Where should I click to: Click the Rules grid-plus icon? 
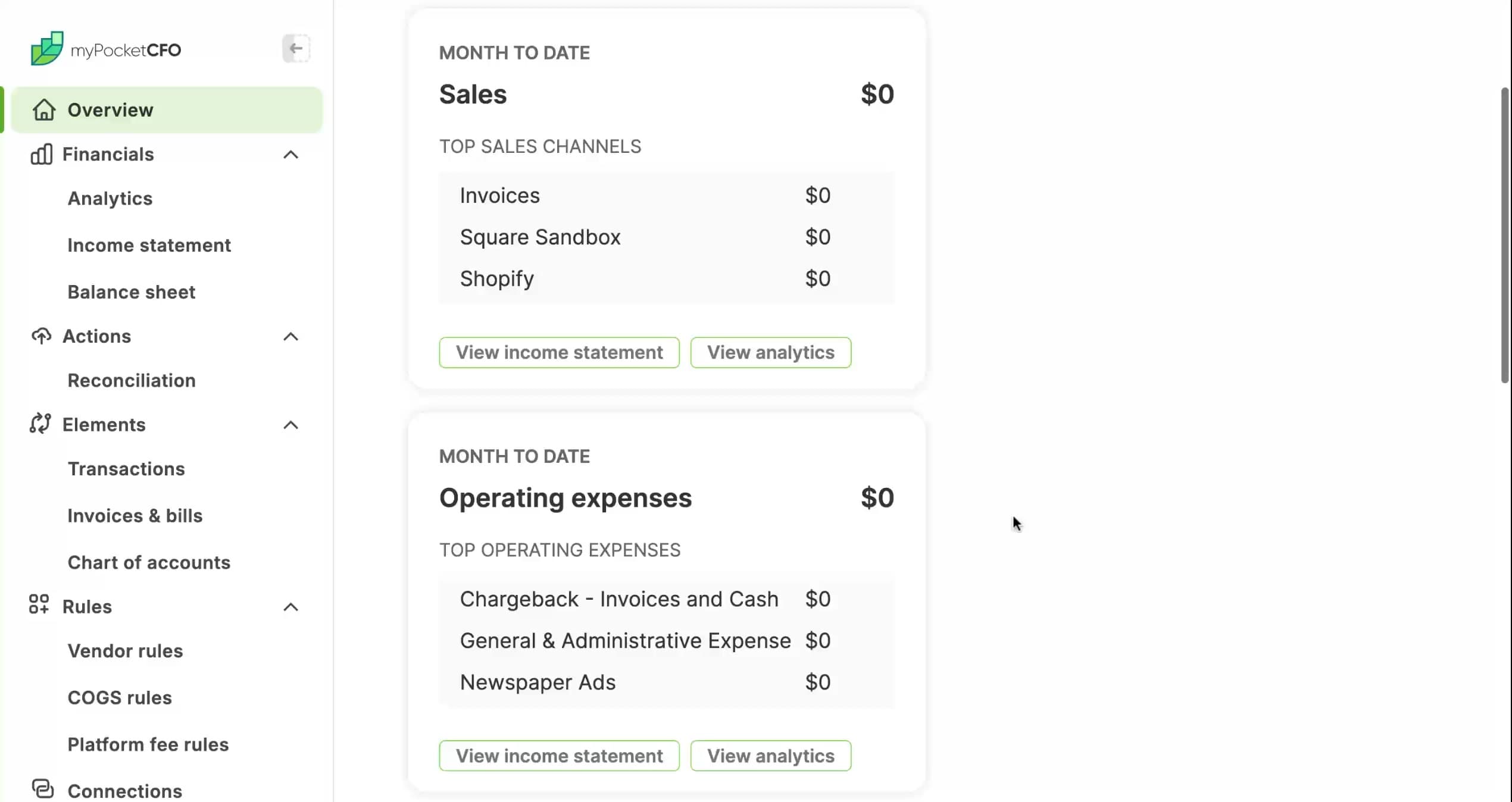pyautogui.click(x=39, y=606)
